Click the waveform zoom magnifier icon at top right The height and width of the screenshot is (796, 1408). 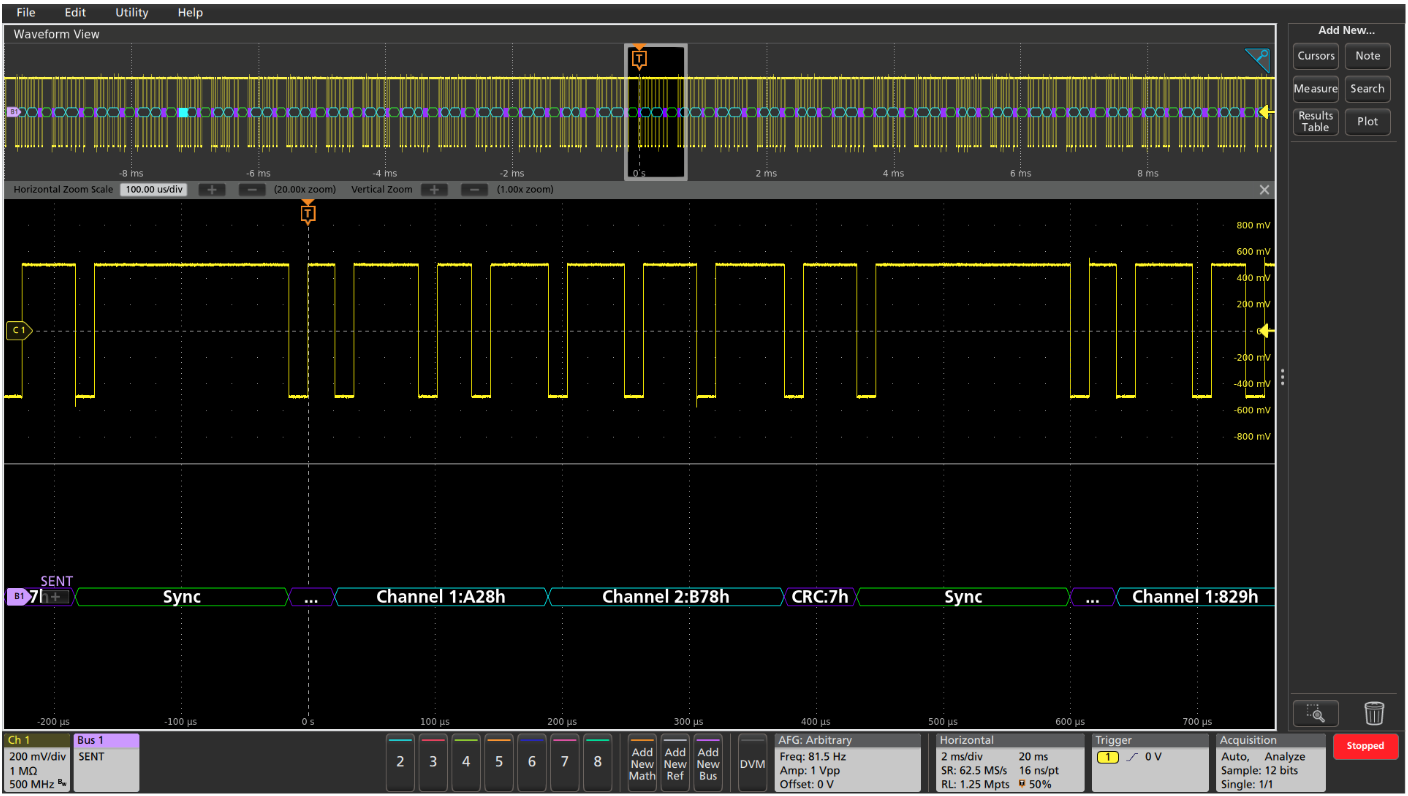(1257, 60)
